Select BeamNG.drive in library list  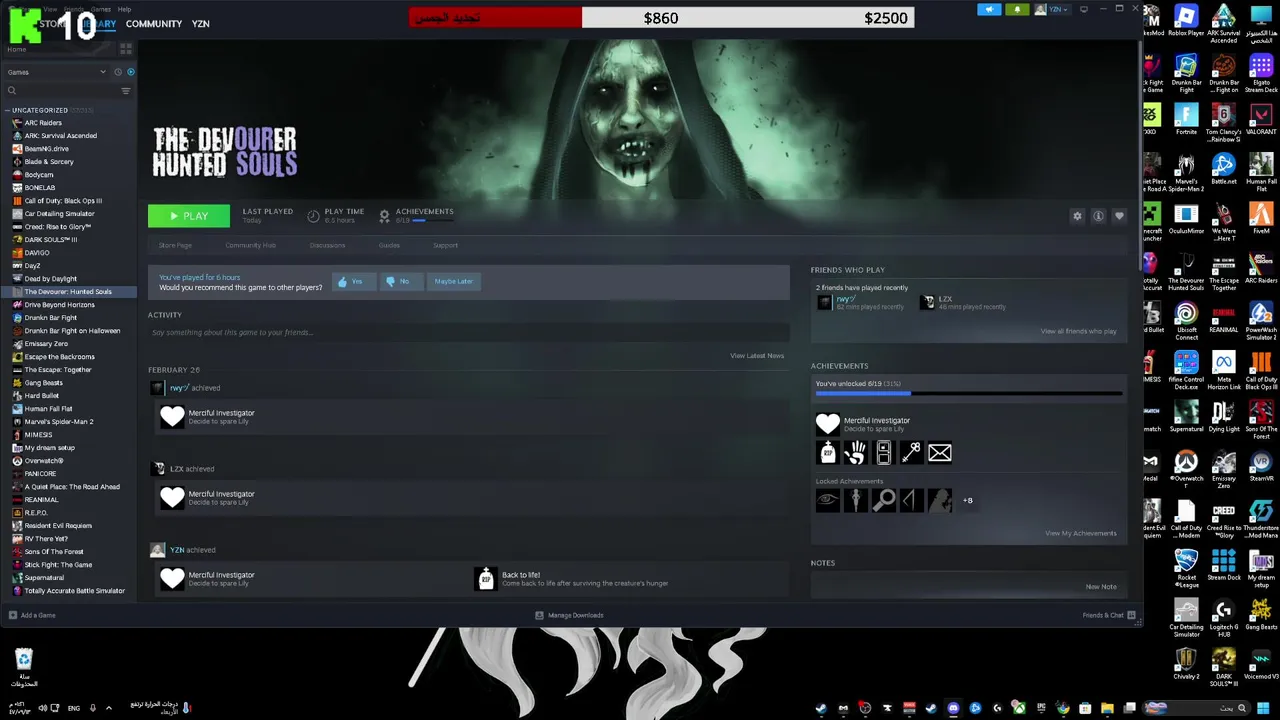click(x=46, y=149)
